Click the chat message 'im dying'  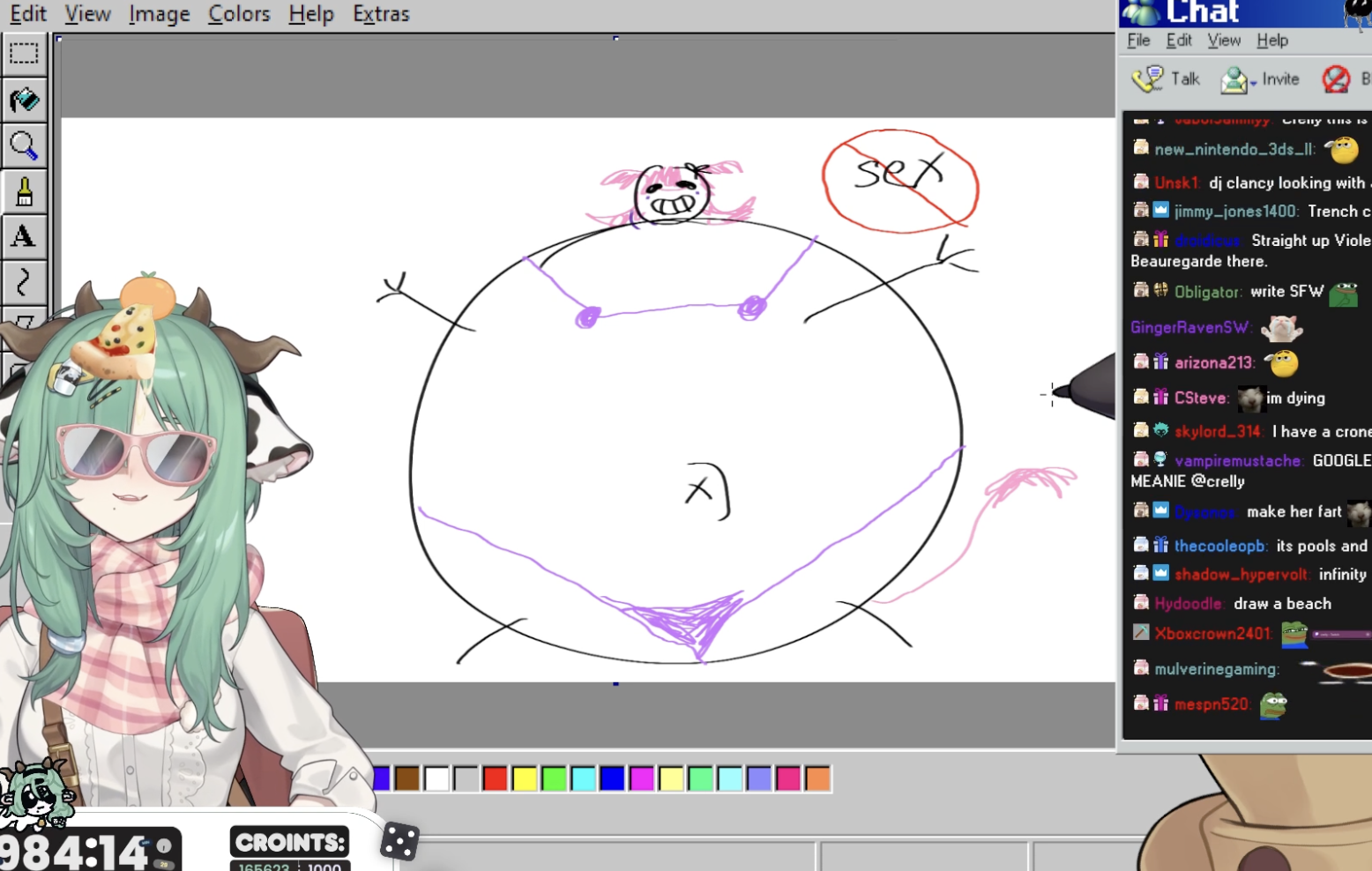click(x=1296, y=398)
